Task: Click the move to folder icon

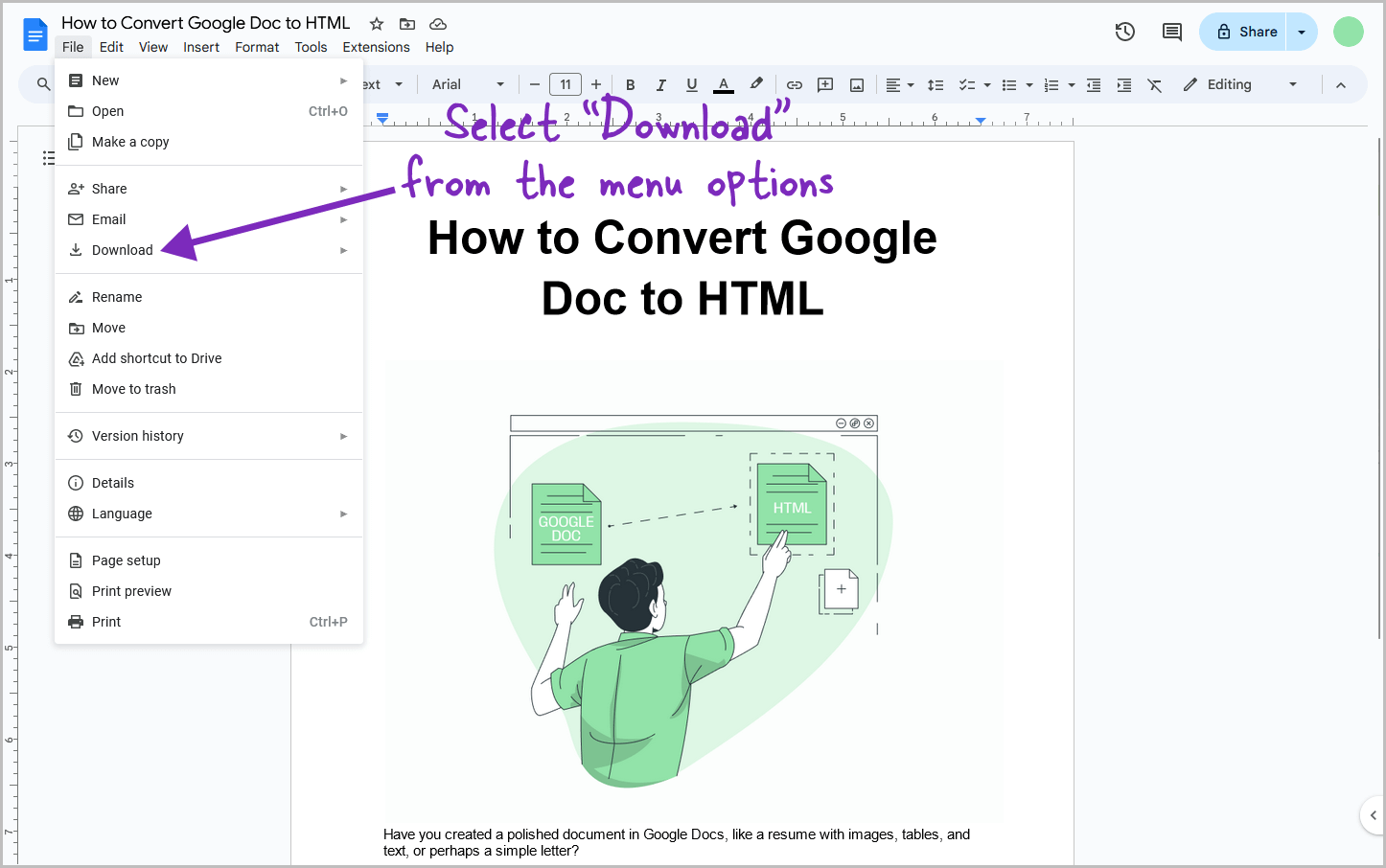Action: pos(407,24)
